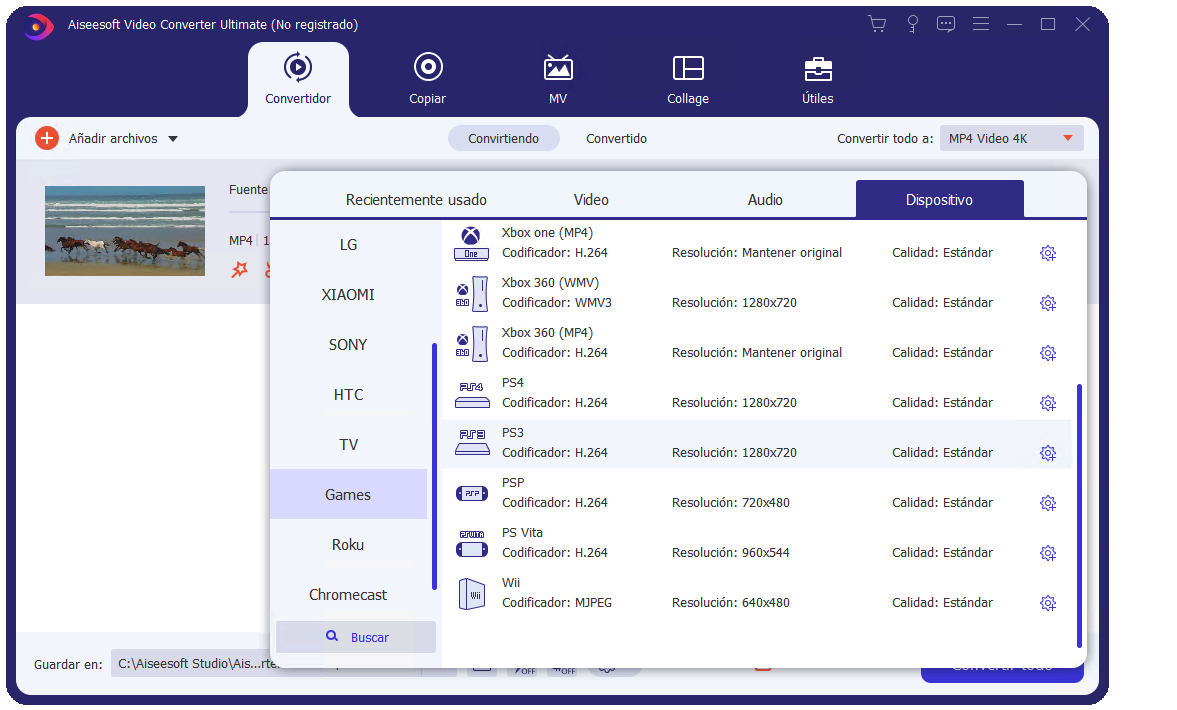The image size is (1177, 710).
Task: Click the PS3 console icon
Action: coord(471,444)
